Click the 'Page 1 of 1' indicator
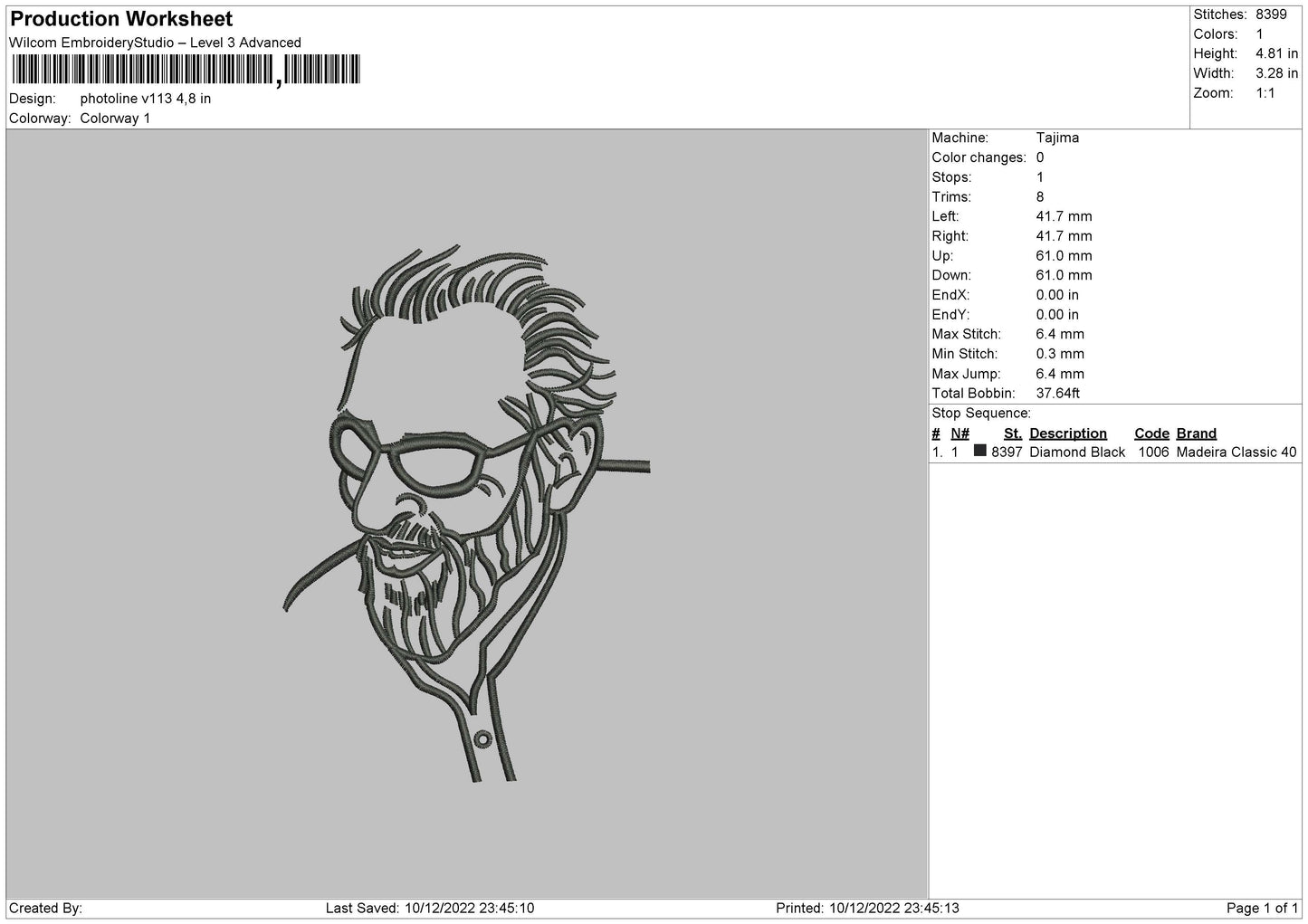This screenshot has width=1308, height=924. [x=1262, y=909]
